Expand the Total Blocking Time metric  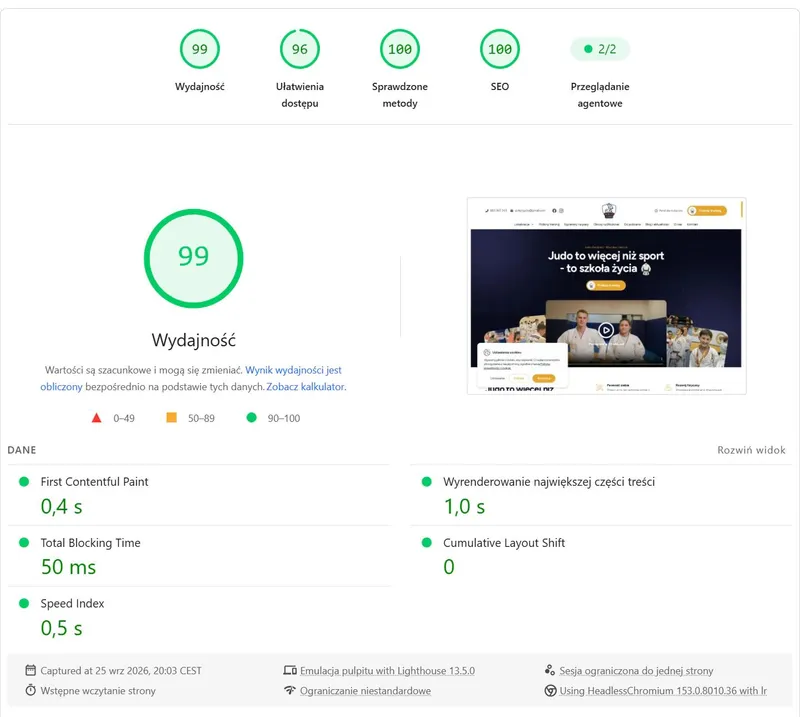click(x=199, y=556)
